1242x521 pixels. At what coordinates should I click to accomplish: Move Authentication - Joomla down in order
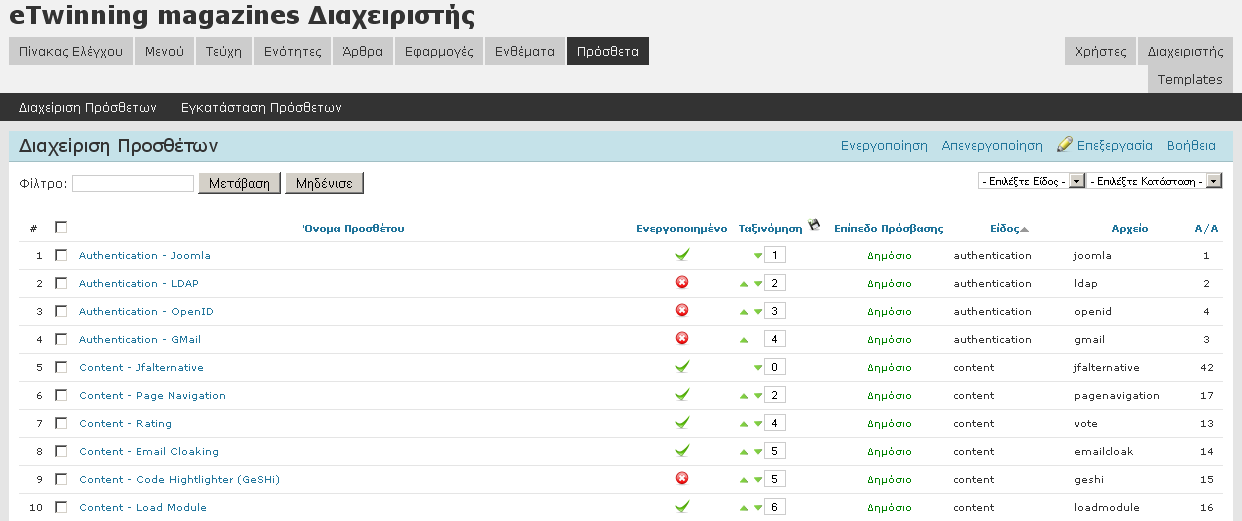pyautogui.click(x=758, y=256)
